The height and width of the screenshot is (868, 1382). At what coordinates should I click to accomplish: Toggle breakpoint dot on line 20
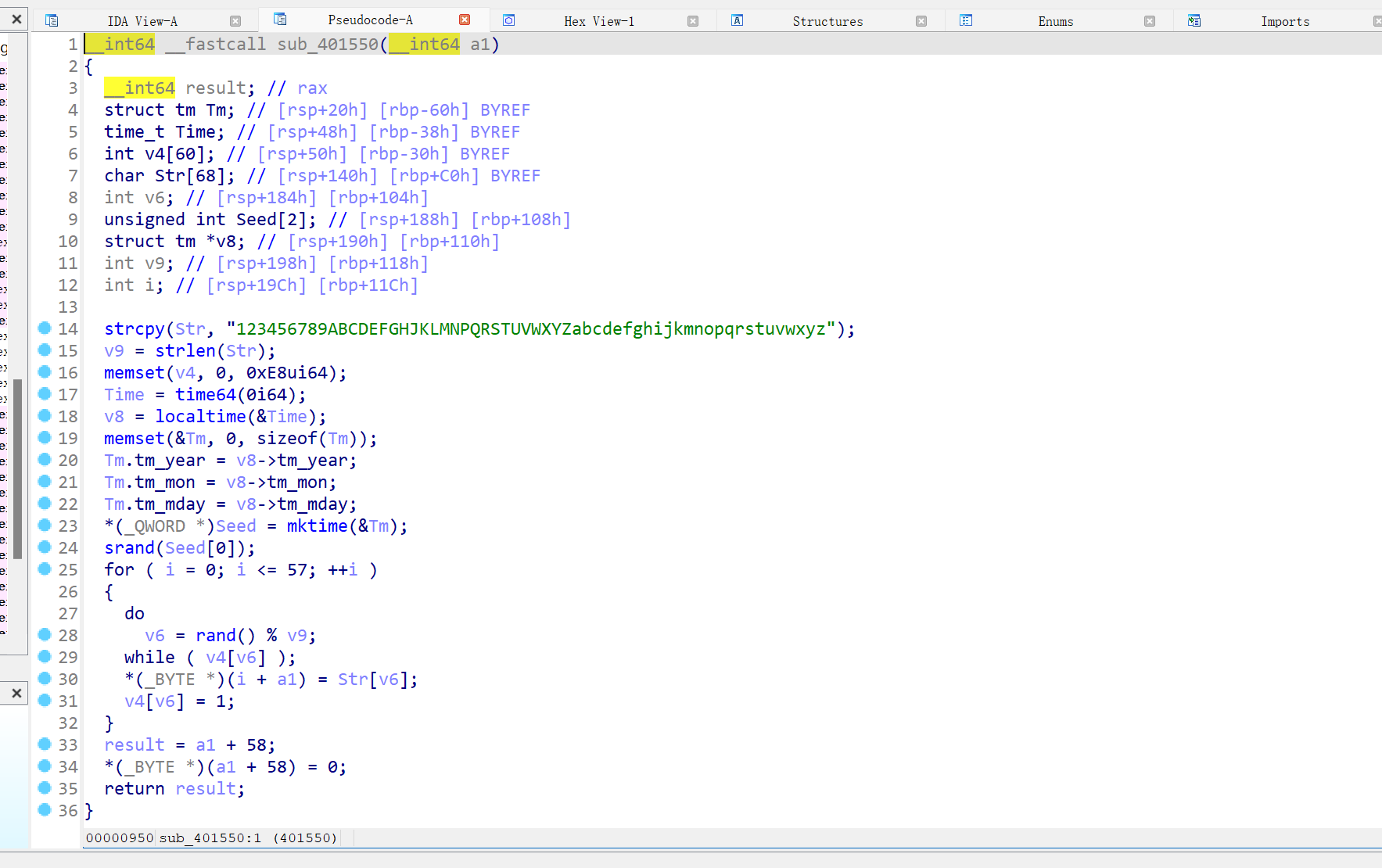pyautogui.click(x=45, y=460)
